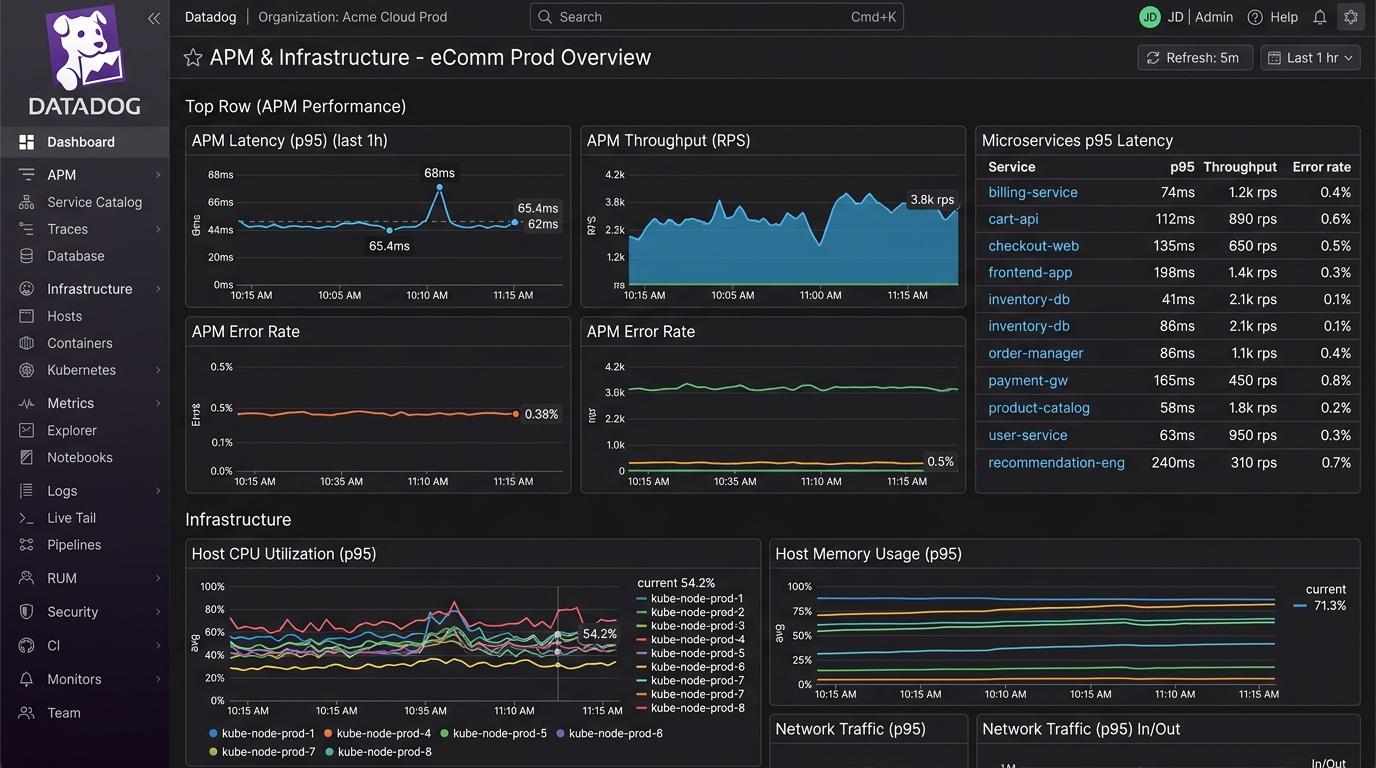The height and width of the screenshot is (768, 1376).
Task: Expand the Infrastructure submenu chevron
Action: click(158, 289)
